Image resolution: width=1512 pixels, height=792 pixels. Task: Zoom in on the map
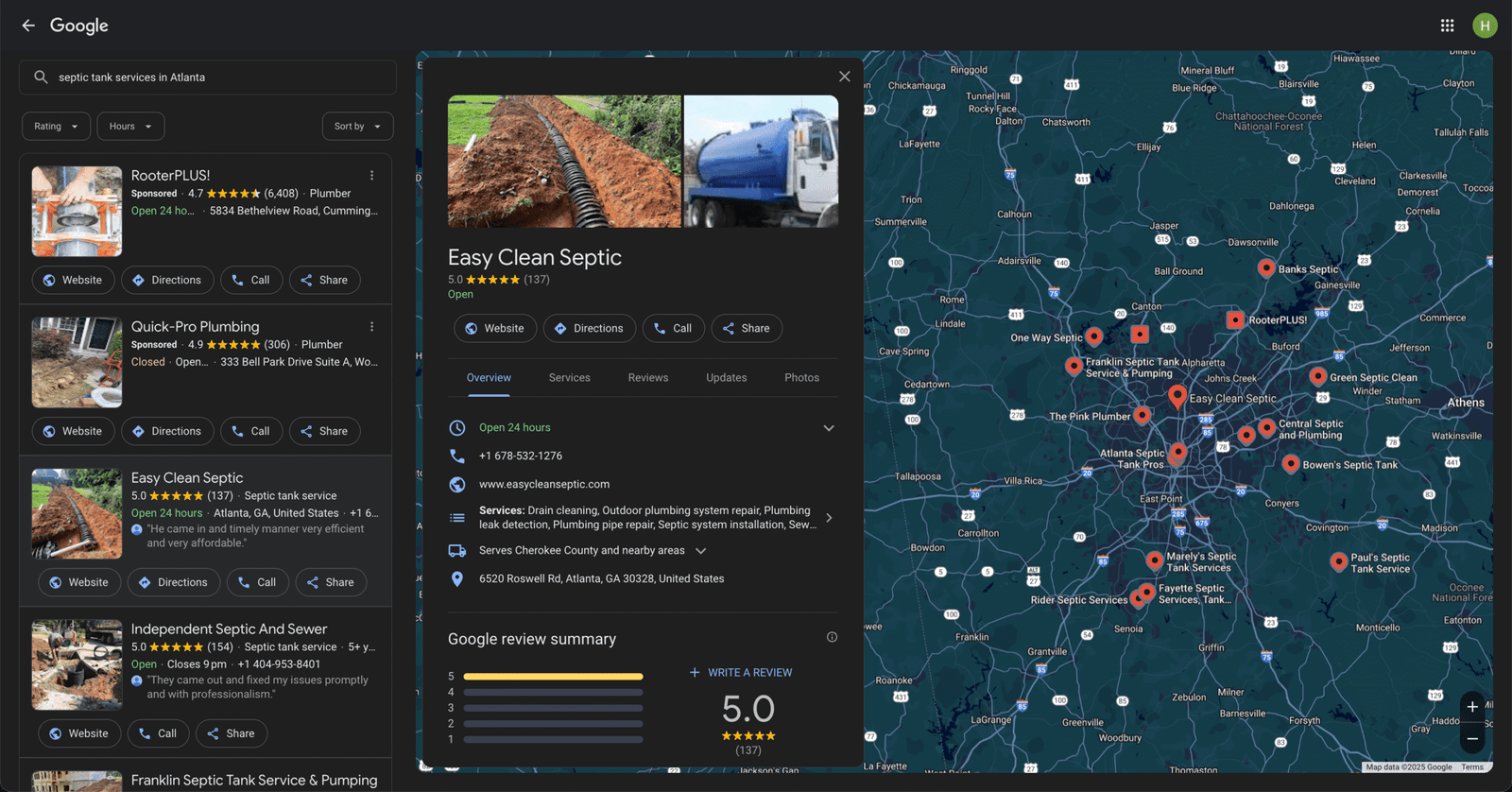pyautogui.click(x=1472, y=707)
